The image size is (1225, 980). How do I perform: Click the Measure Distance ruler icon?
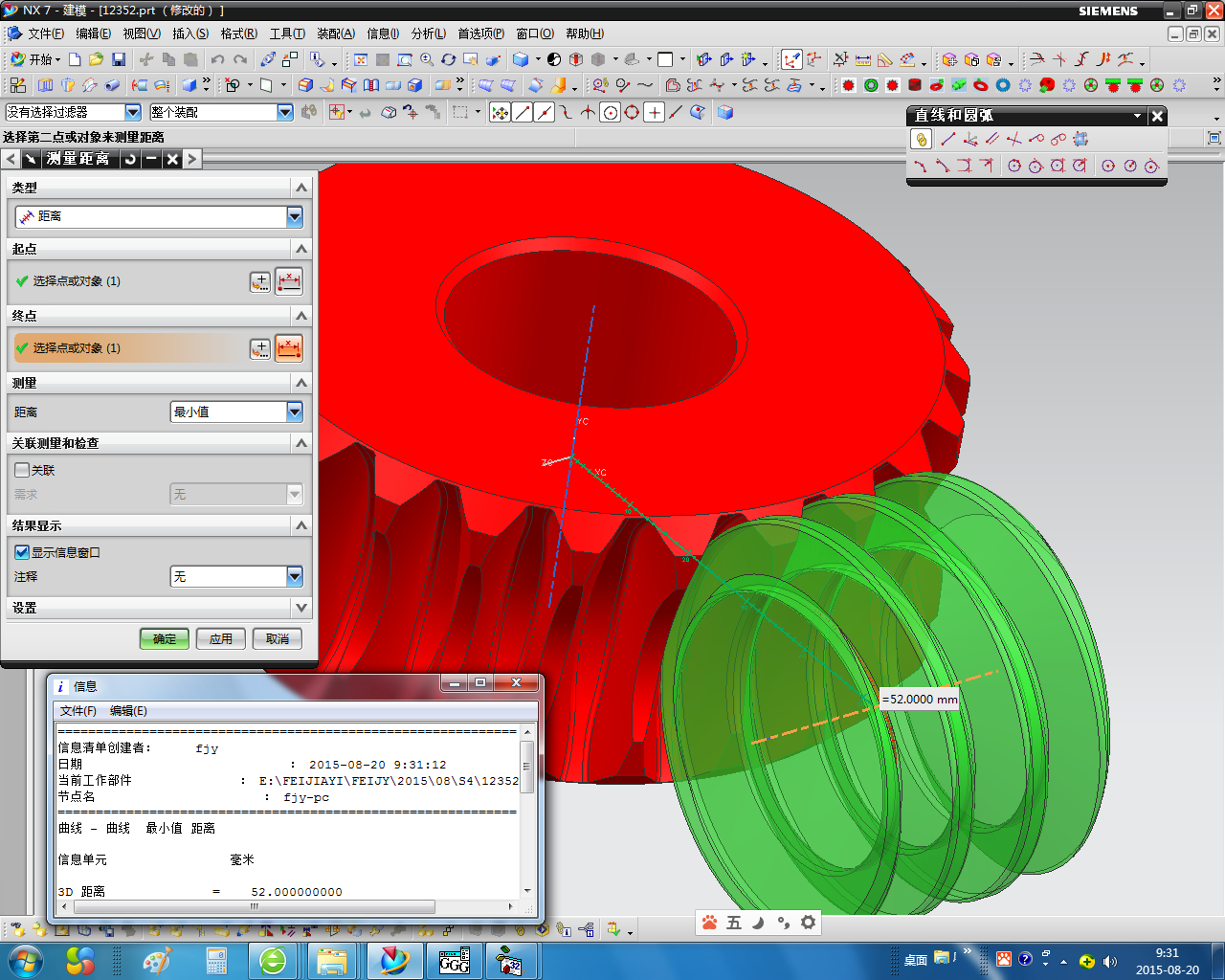862,59
